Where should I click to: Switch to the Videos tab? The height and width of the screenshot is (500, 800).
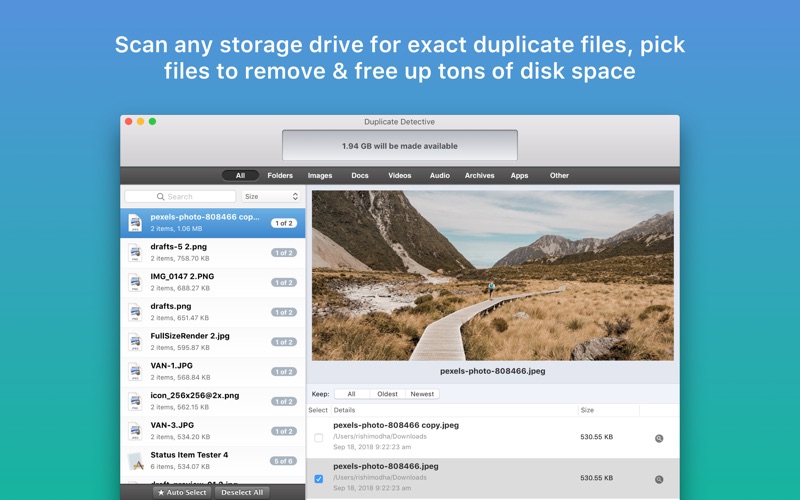point(400,175)
